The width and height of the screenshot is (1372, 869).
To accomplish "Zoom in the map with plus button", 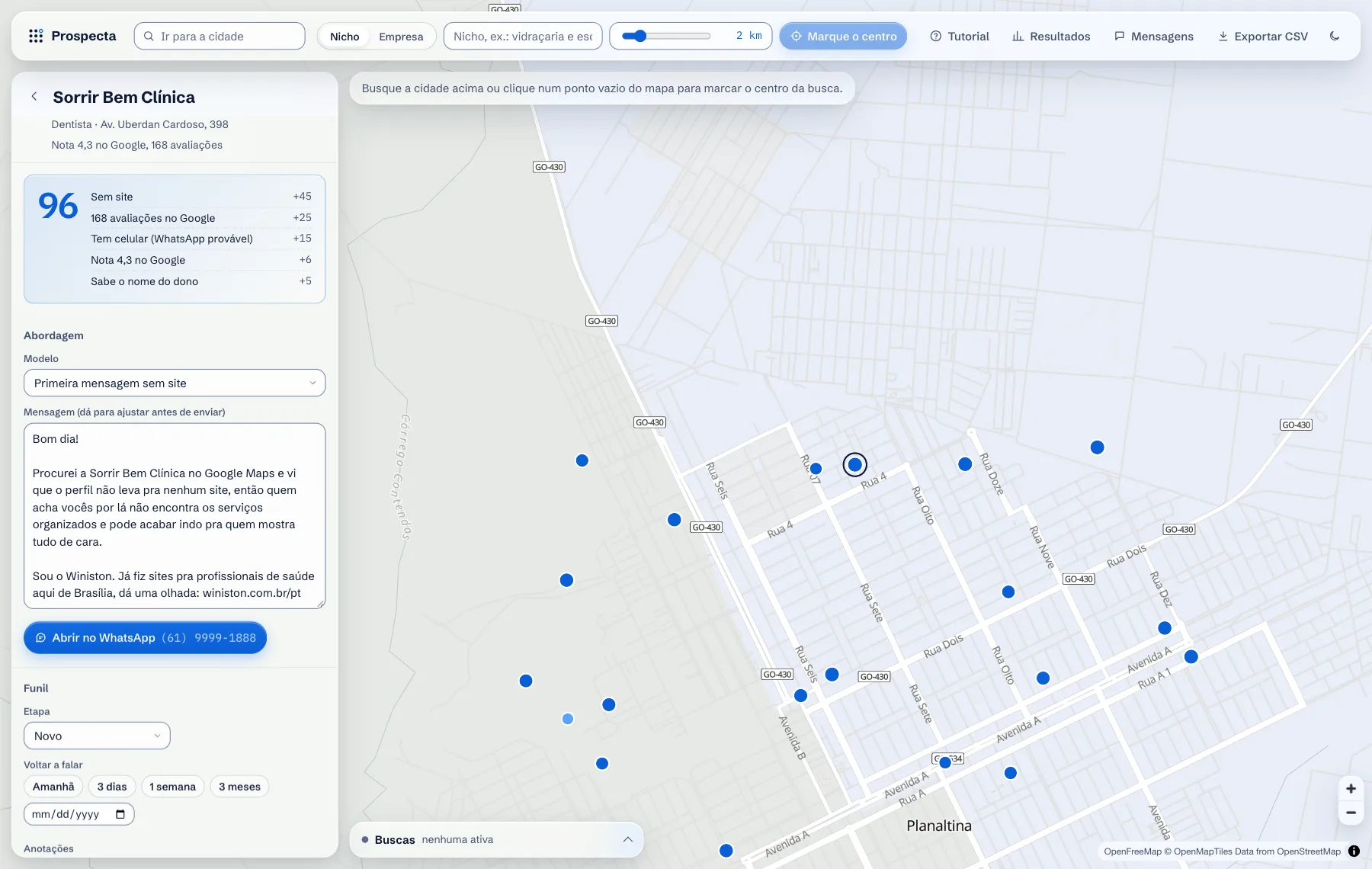I will pos(1351,789).
